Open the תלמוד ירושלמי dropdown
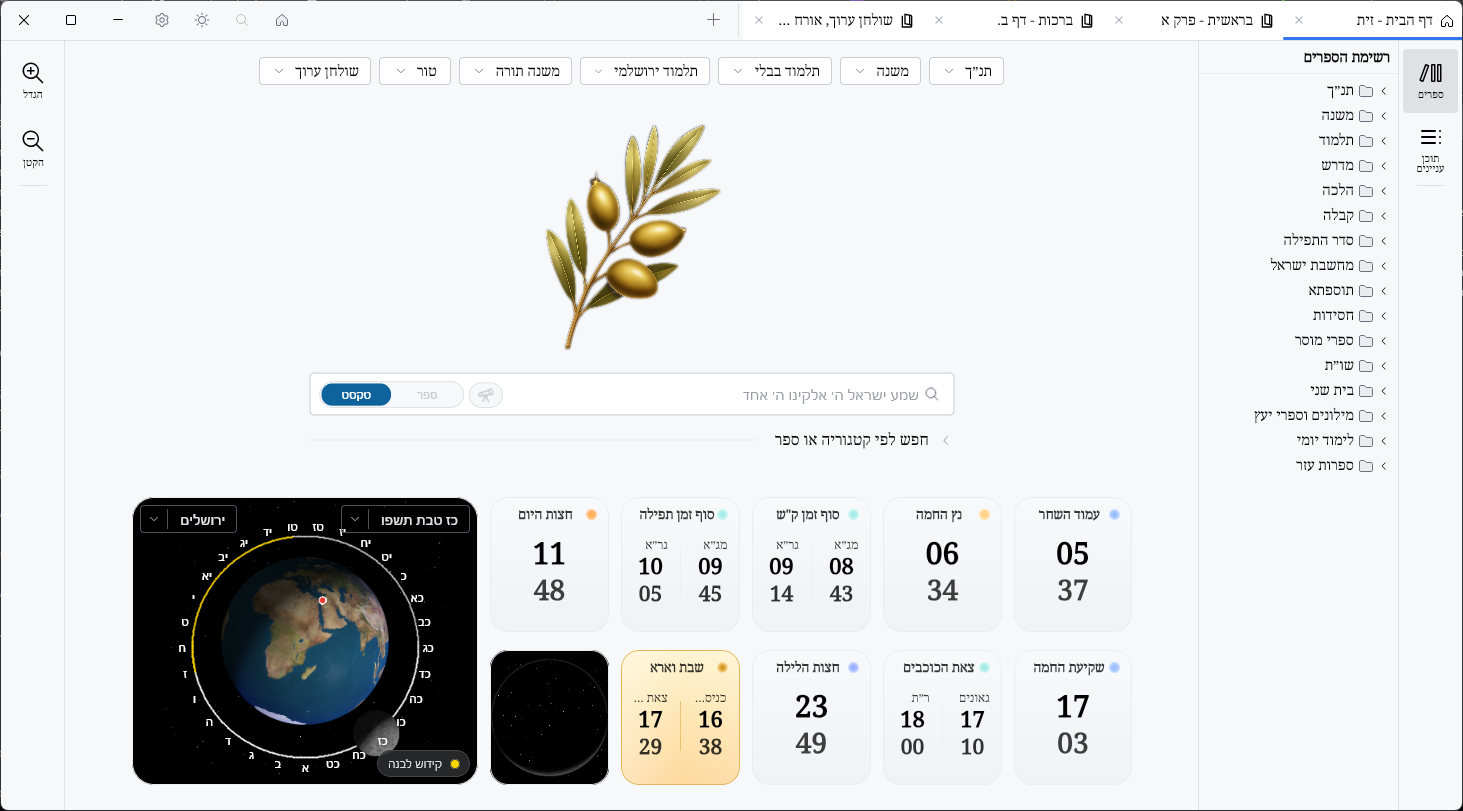The width and height of the screenshot is (1463, 811). pos(645,71)
